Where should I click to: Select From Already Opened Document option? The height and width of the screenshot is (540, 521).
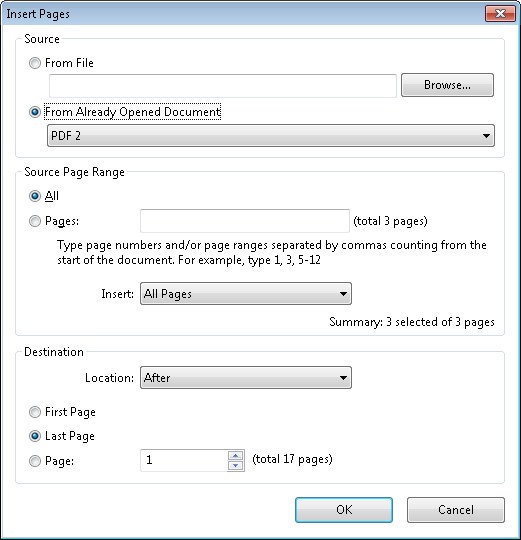pyautogui.click(x=35, y=112)
